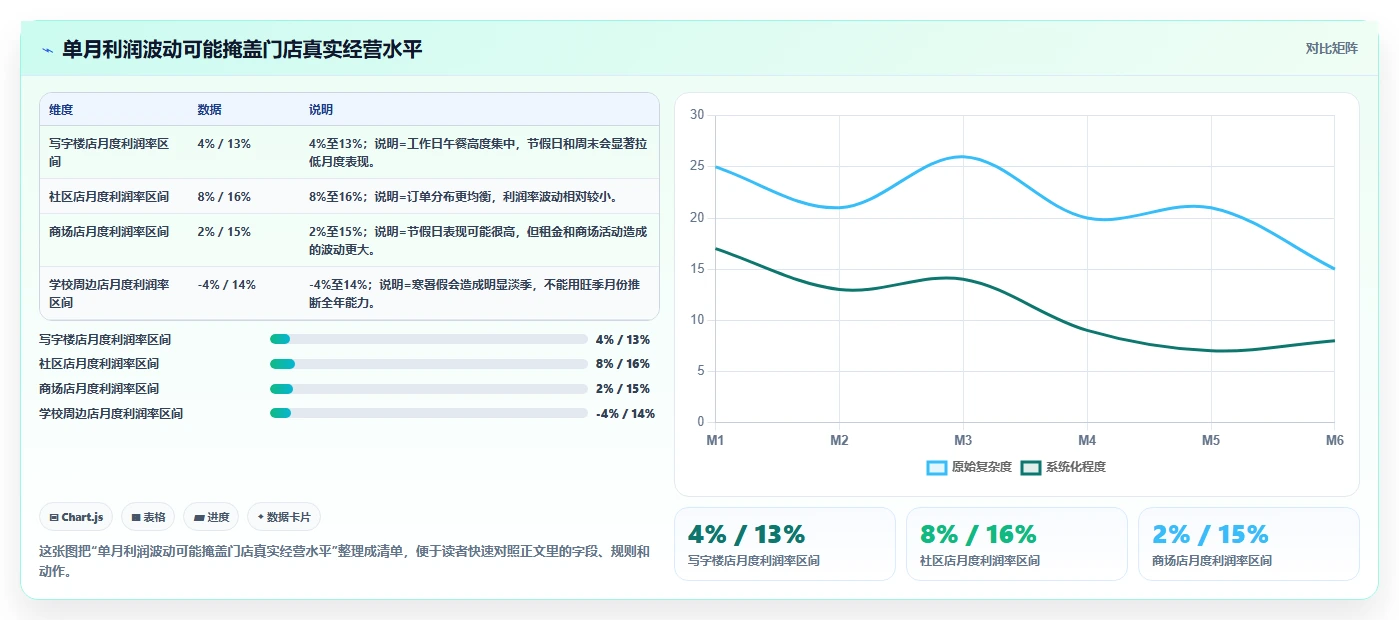Click the table data value 8% / 16%
The height and width of the screenshot is (620, 1399).
(224, 196)
